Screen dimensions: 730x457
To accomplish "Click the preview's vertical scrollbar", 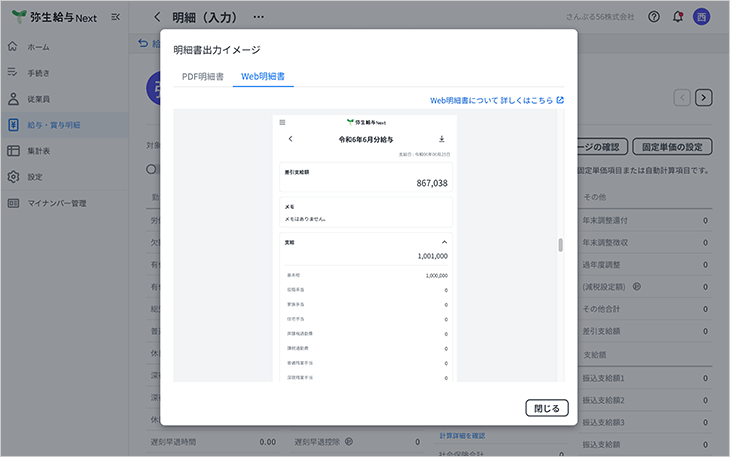I will coord(560,245).
